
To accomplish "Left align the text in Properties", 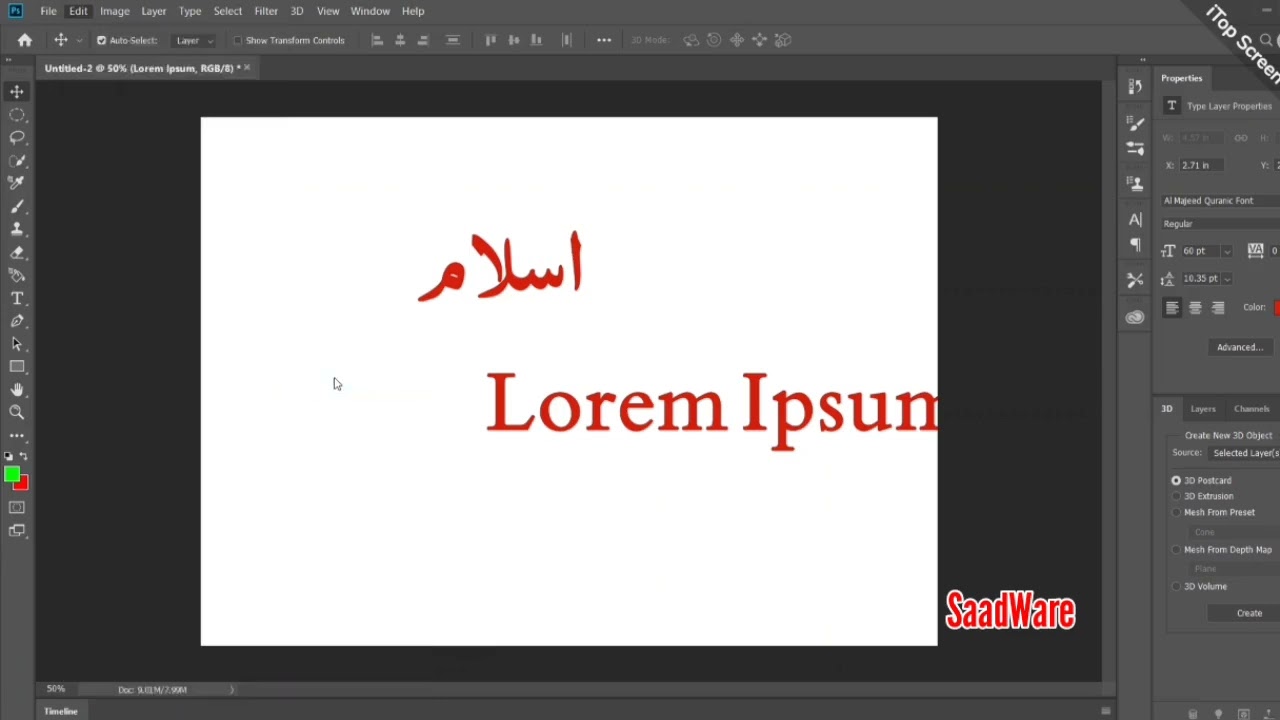I will click(1172, 308).
